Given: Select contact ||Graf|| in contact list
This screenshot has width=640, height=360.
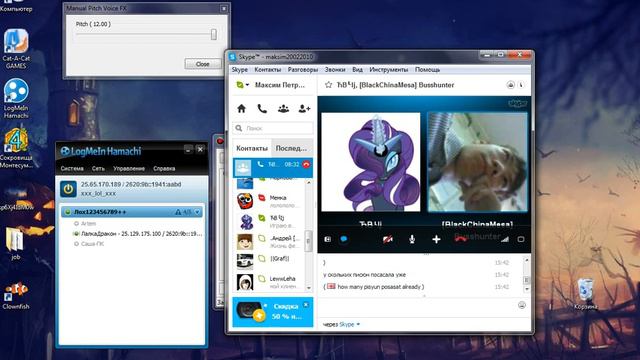Looking at the screenshot, I should pyautogui.click(x=270, y=262).
